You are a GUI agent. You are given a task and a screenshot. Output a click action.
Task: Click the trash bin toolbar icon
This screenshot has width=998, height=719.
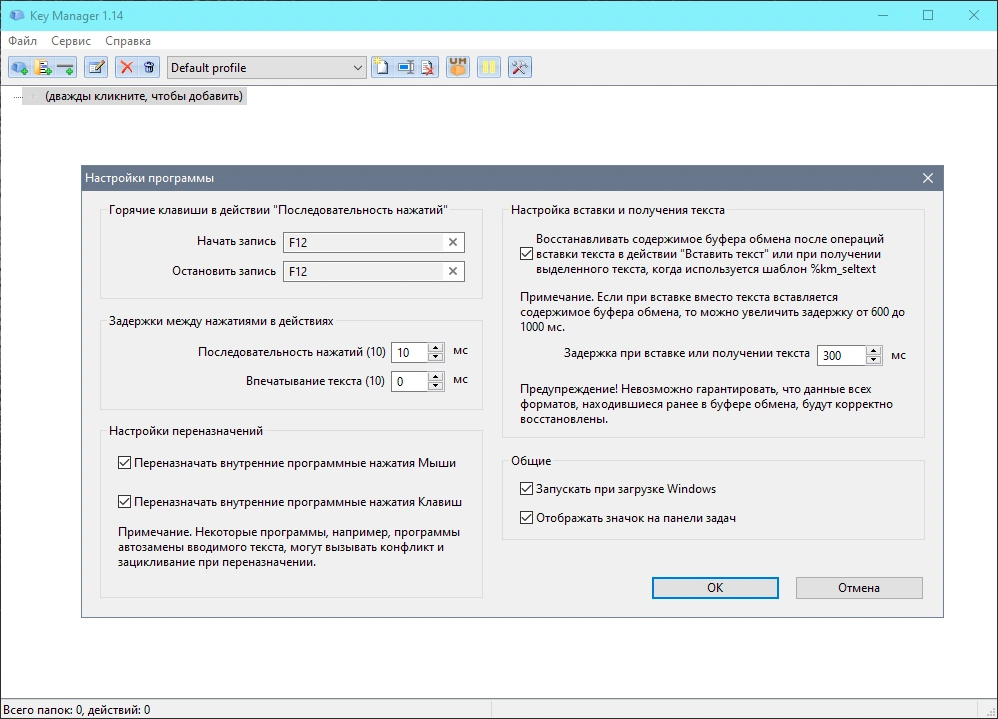[149, 67]
